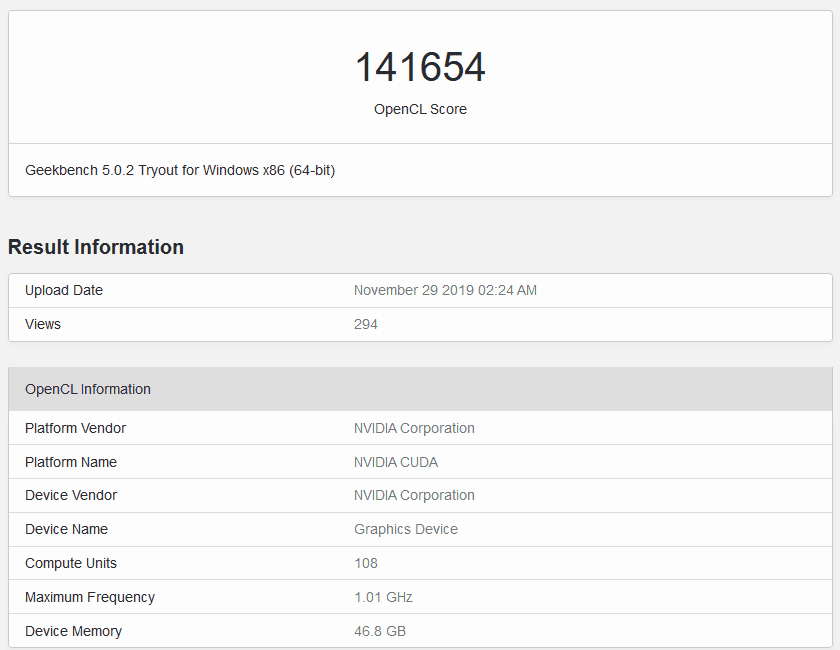Click the Result Information heading
The width and height of the screenshot is (840, 650).
click(x=95, y=247)
